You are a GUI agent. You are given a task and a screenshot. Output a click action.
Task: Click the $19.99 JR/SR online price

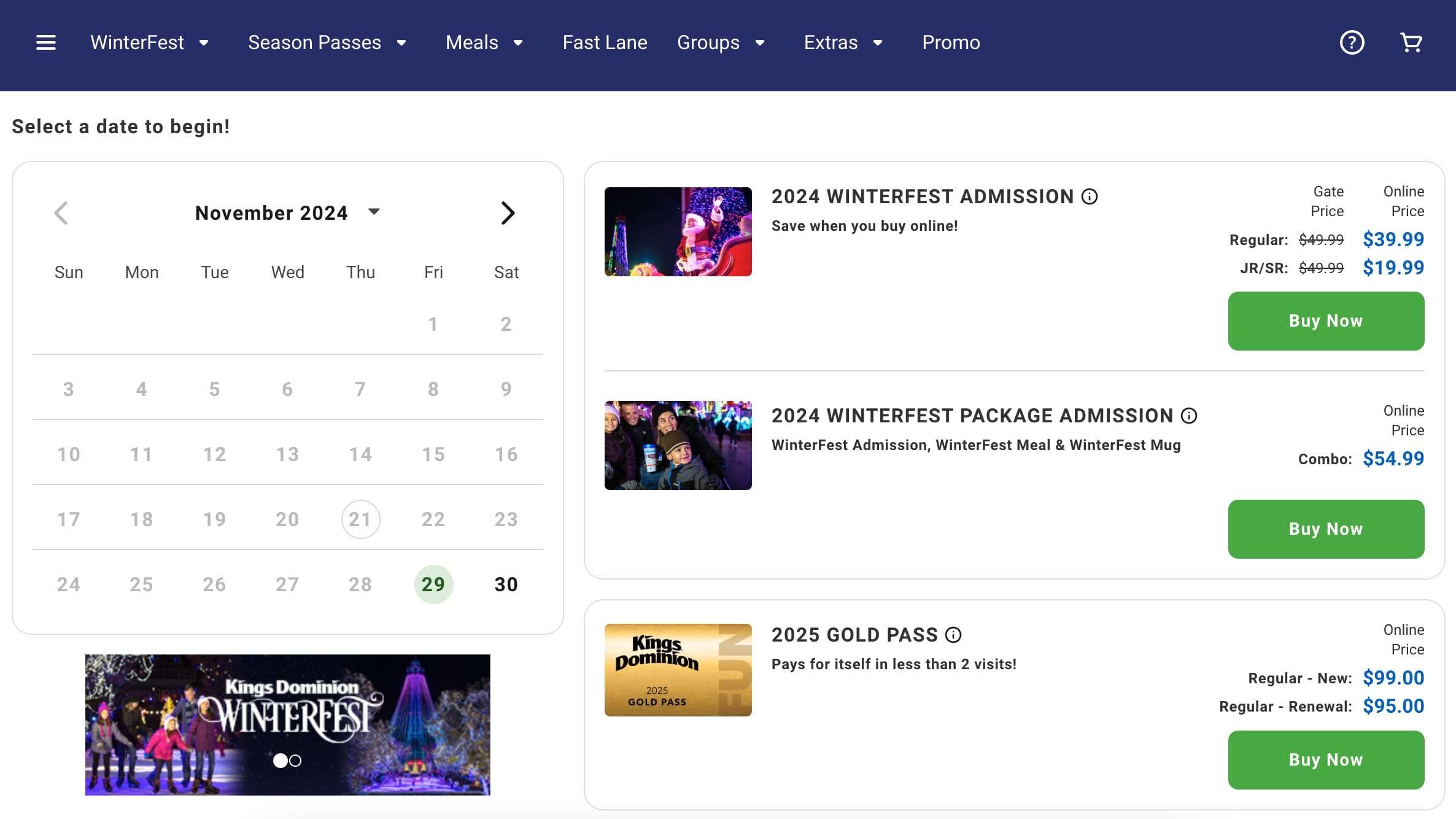tap(1393, 268)
